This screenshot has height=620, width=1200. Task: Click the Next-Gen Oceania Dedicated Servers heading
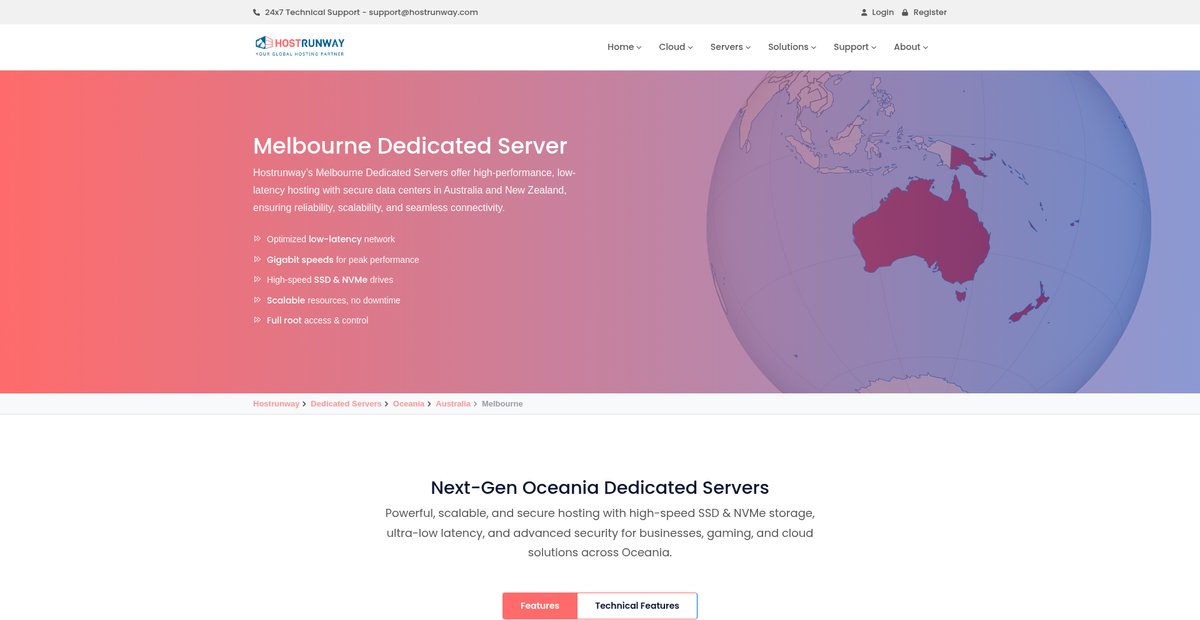tap(600, 488)
